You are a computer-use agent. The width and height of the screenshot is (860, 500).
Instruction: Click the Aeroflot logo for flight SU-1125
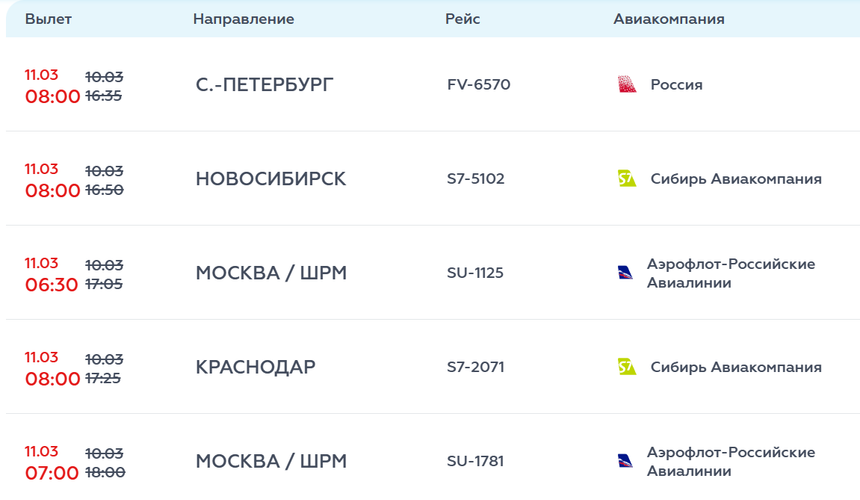tap(626, 273)
